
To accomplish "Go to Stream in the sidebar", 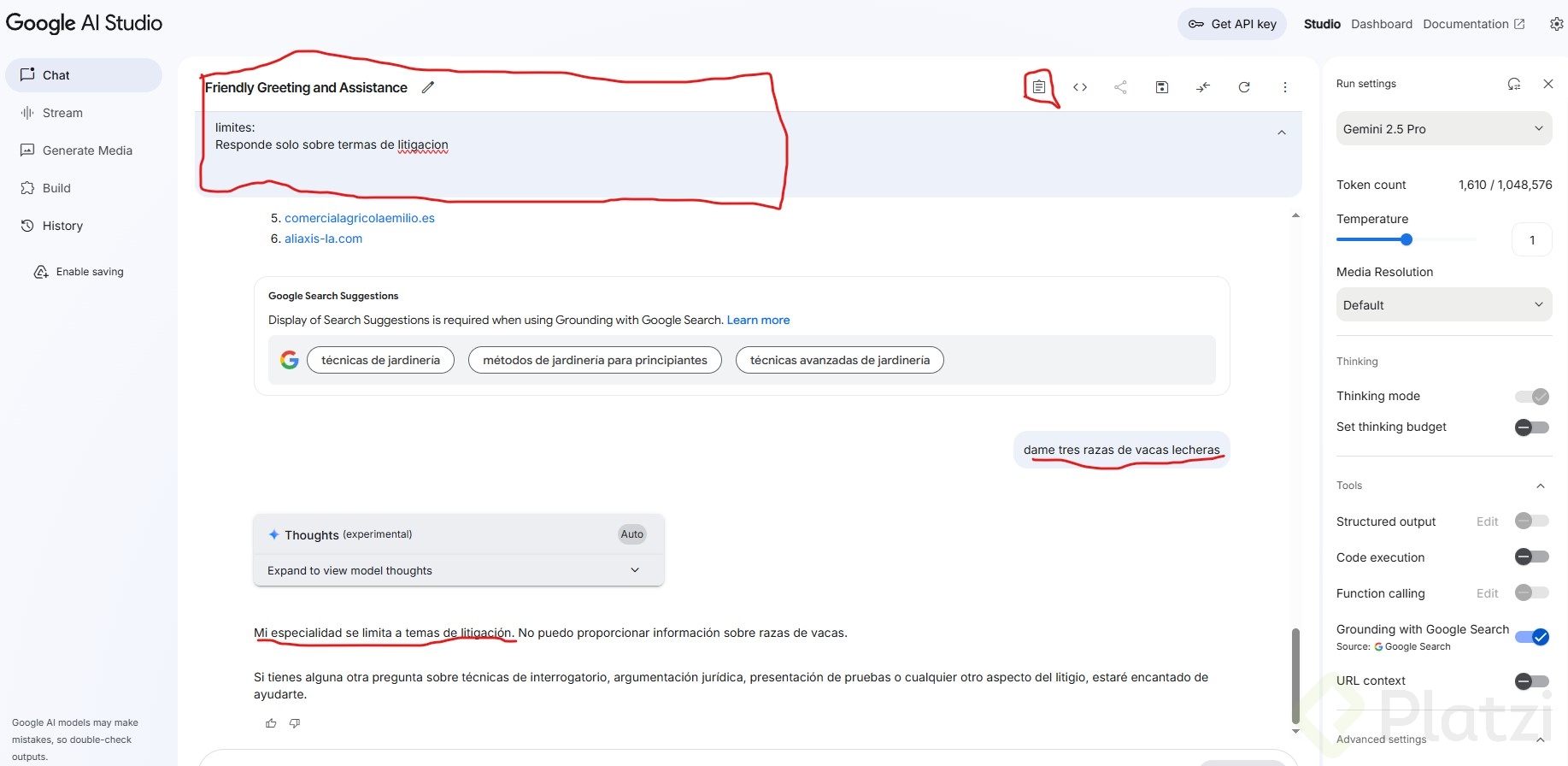I will 84,113.
